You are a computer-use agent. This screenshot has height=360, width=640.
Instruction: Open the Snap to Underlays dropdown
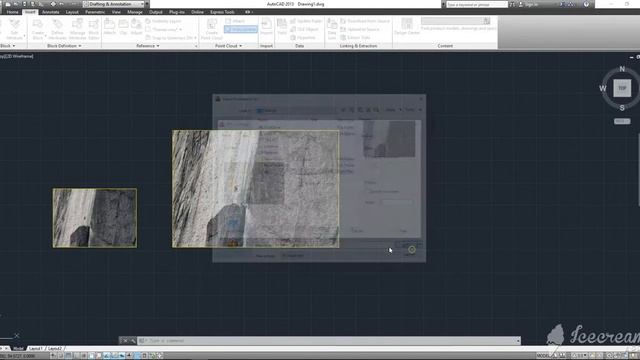point(171,38)
